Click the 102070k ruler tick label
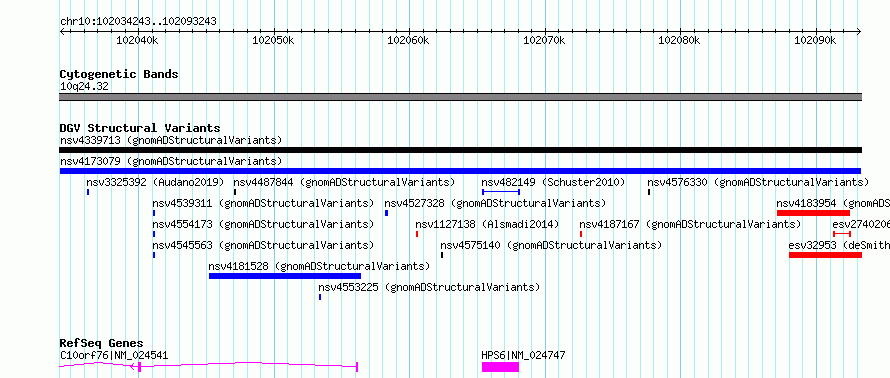Image resolution: width=890 pixels, height=378 pixels. tap(544, 40)
